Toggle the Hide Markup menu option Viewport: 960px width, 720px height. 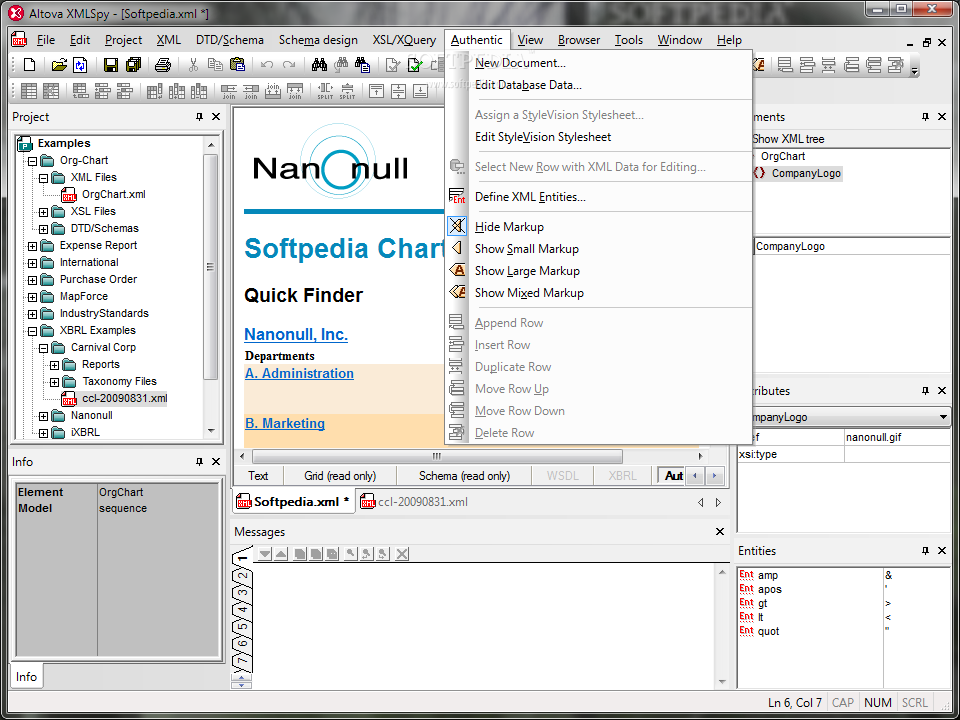pos(509,227)
